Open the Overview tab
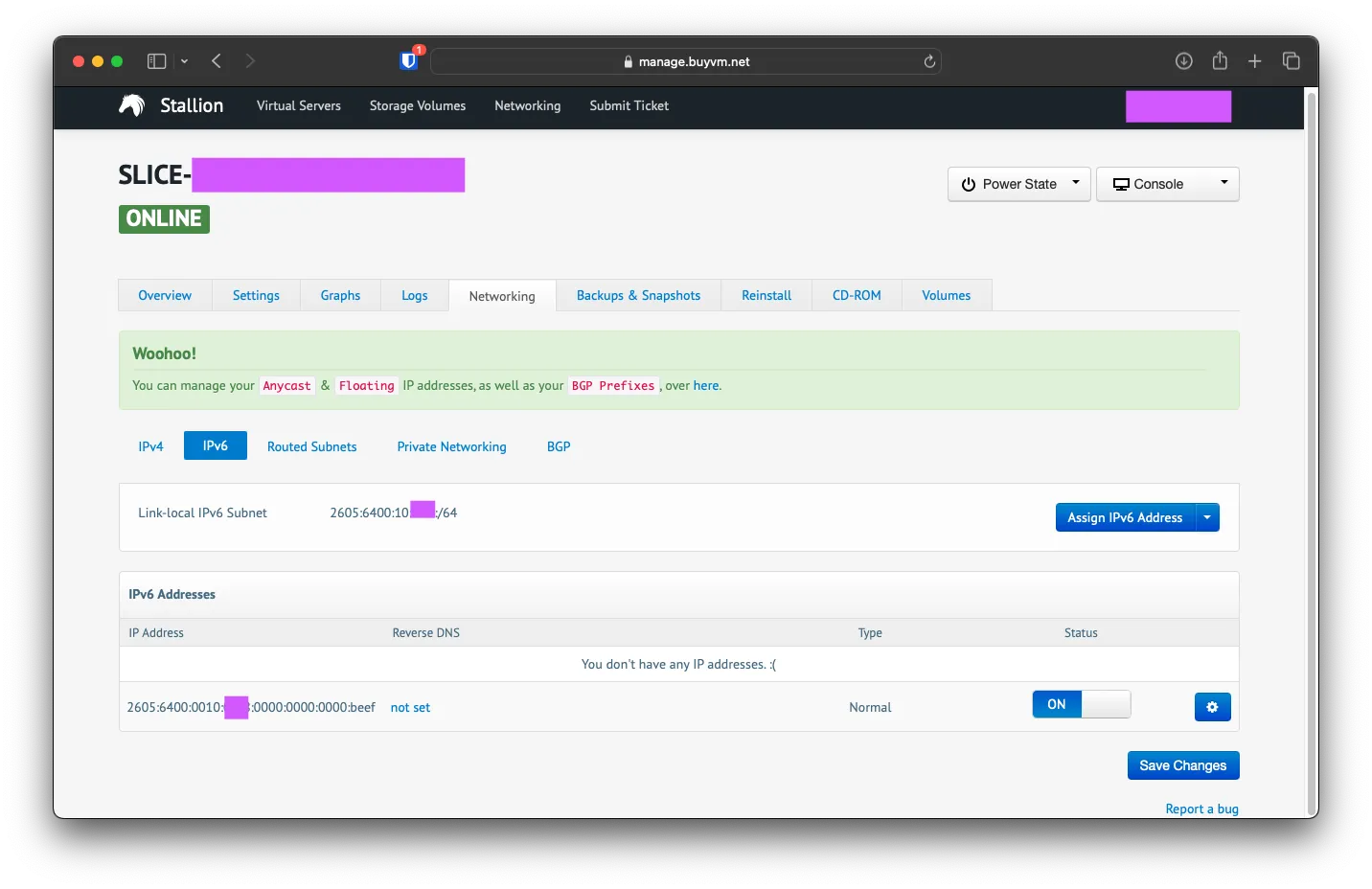The width and height of the screenshot is (1372, 889). point(165,295)
